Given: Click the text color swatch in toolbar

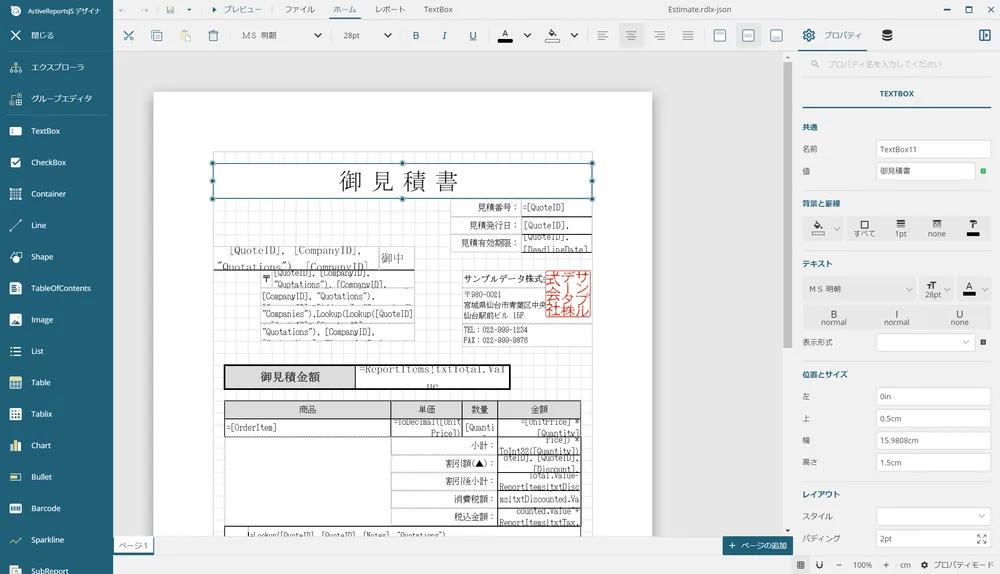Looking at the screenshot, I should pyautogui.click(x=505, y=36).
